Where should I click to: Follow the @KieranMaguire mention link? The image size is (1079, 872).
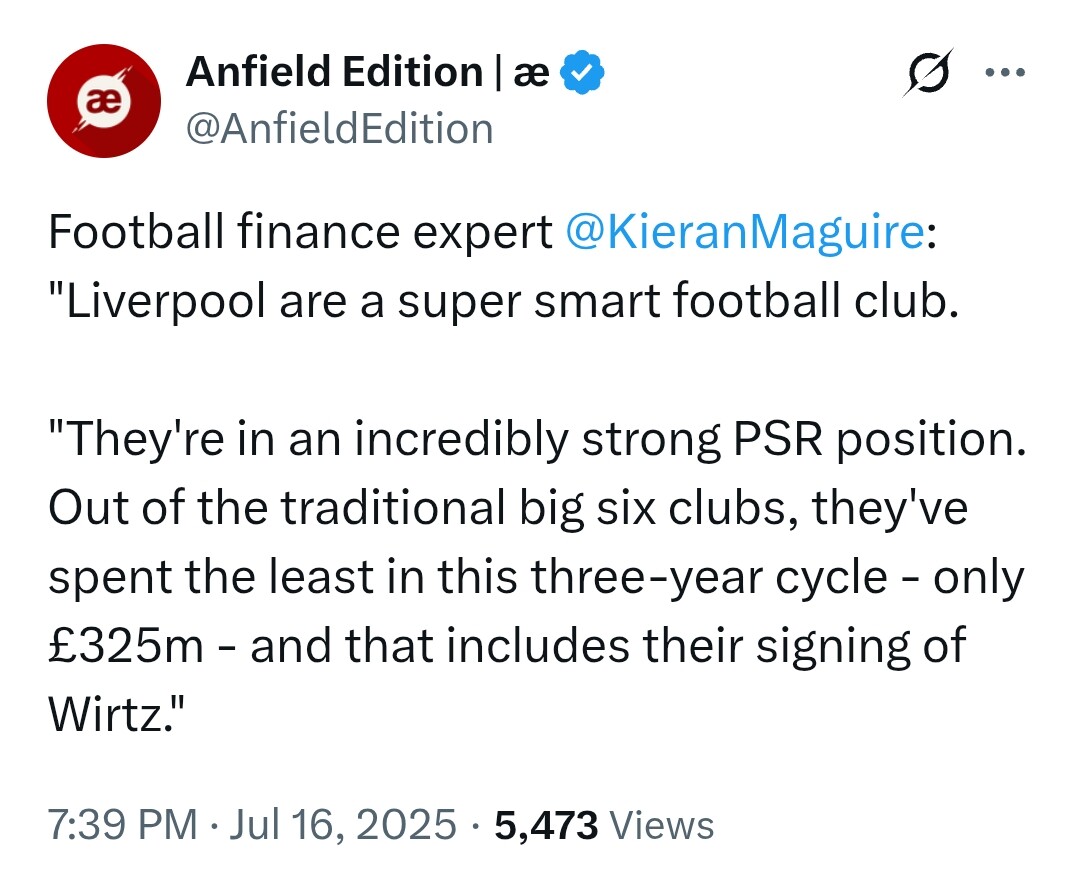pyautogui.click(x=743, y=233)
